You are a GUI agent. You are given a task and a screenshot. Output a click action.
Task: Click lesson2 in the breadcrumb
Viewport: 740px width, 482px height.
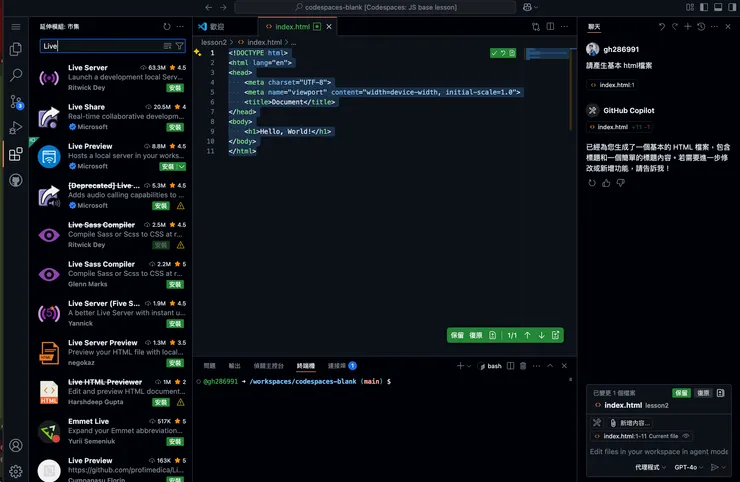214,42
